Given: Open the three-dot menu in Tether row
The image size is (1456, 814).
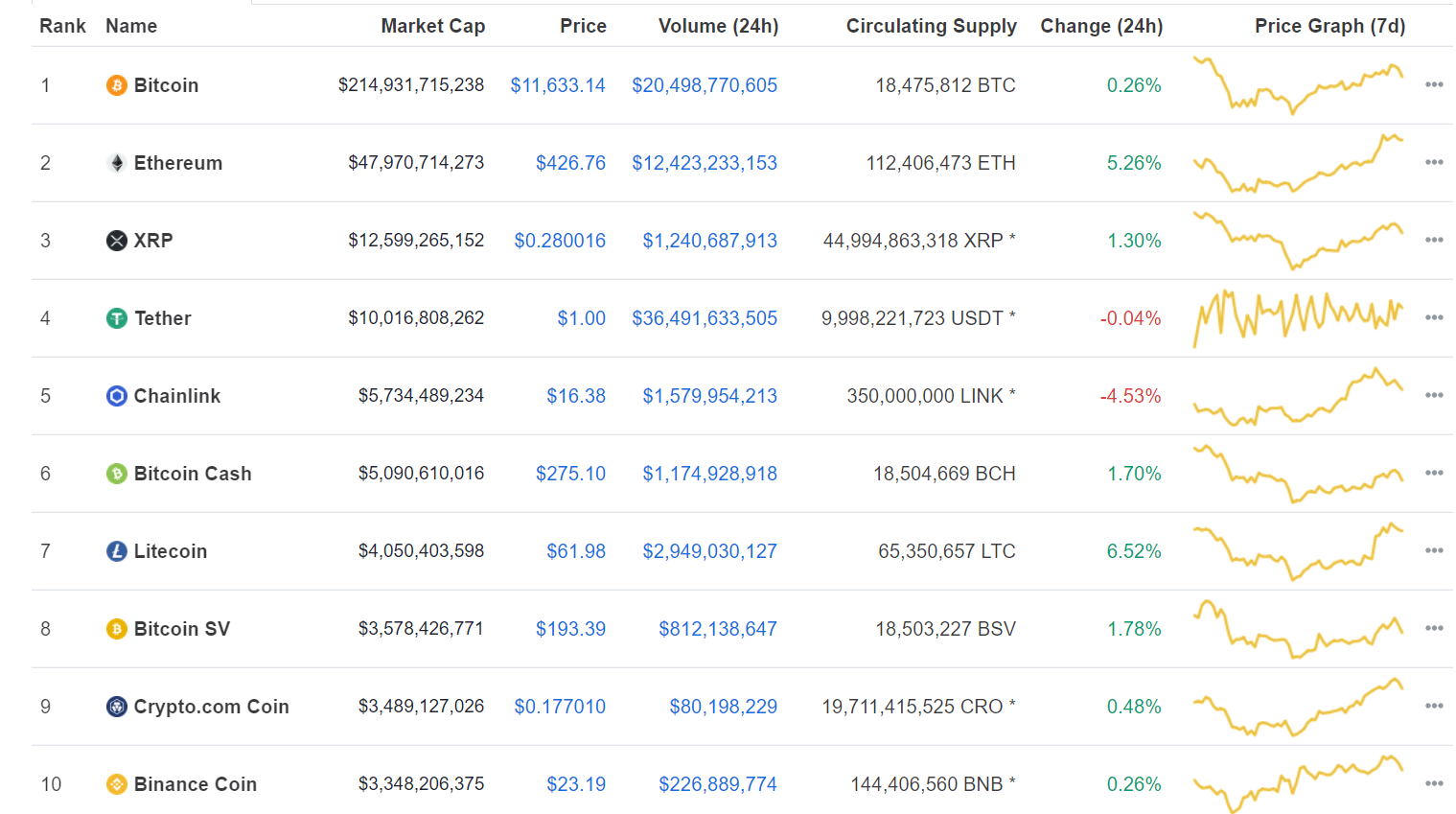Looking at the screenshot, I should point(1434,318).
